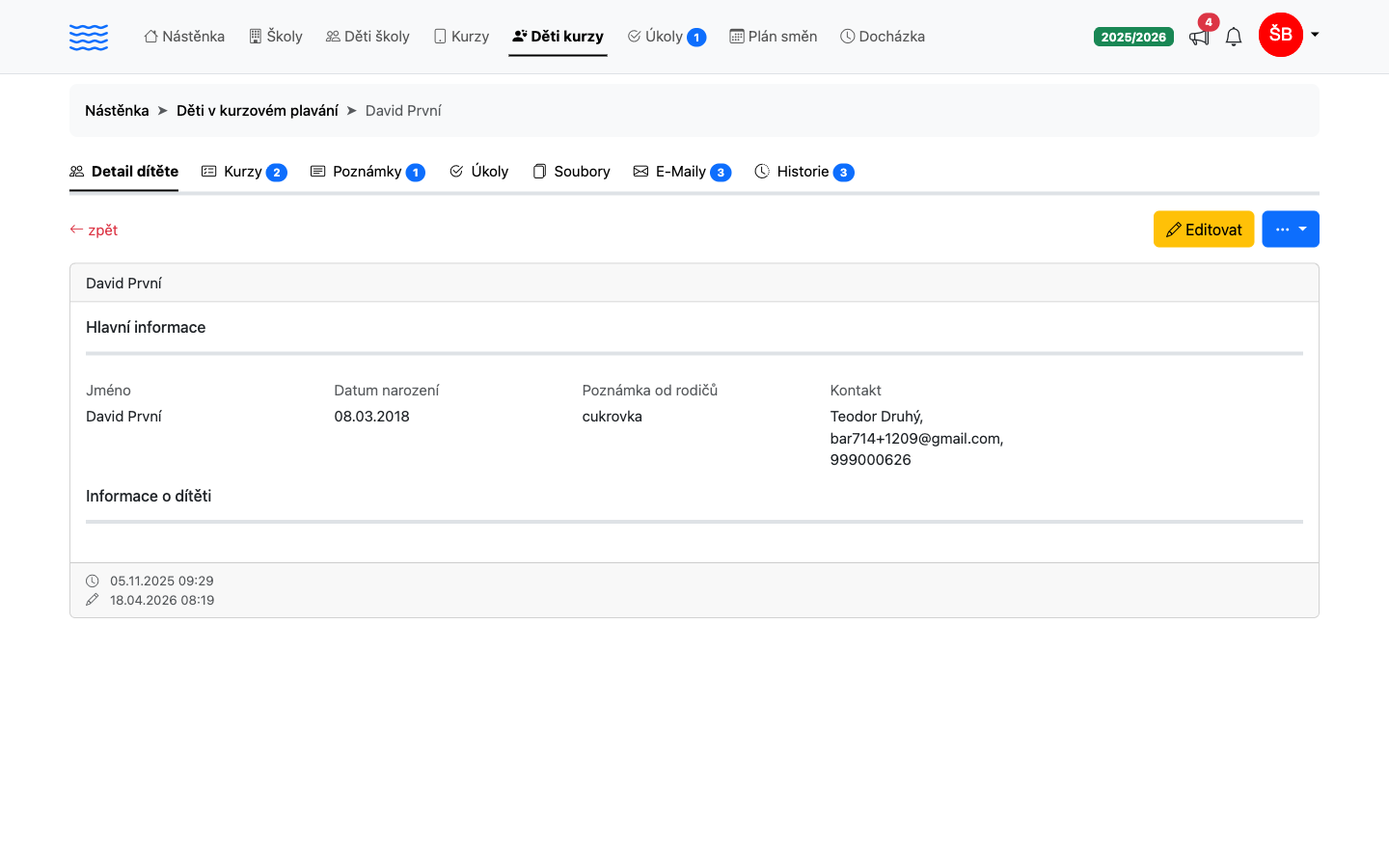Click Děti v kurzovém plavání breadcrumb
The image size is (1389, 868).
pyautogui.click(x=258, y=111)
